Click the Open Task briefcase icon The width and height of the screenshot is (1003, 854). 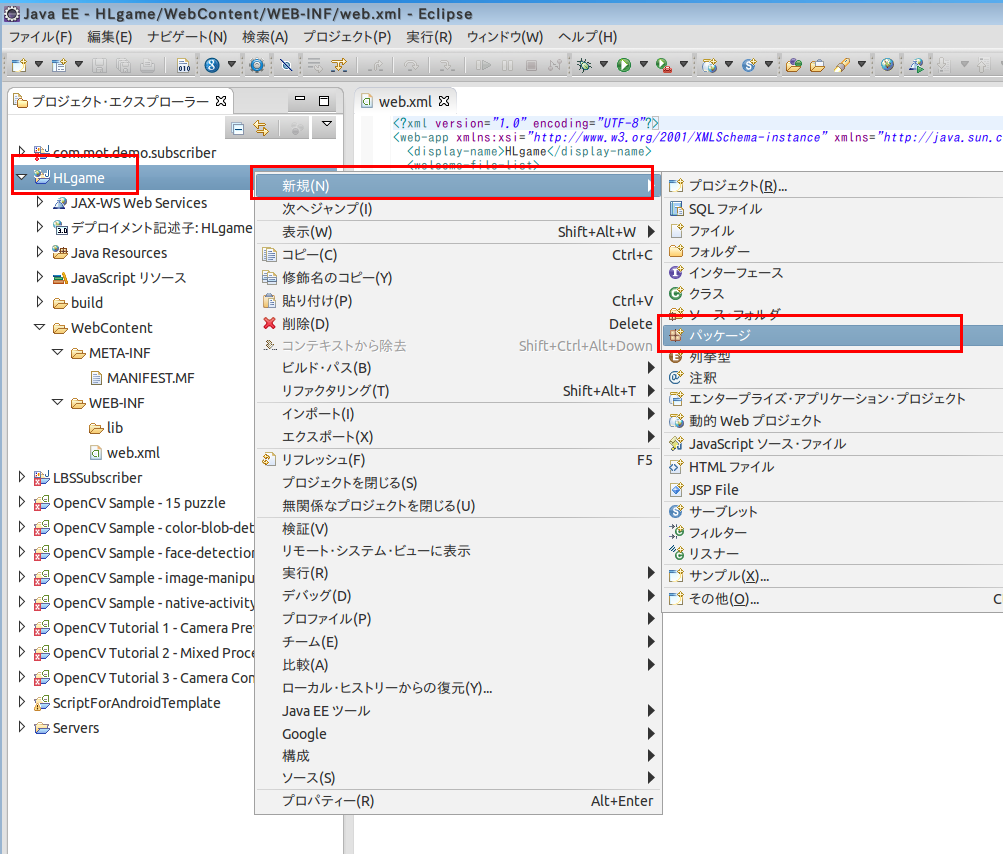(x=817, y=65)
